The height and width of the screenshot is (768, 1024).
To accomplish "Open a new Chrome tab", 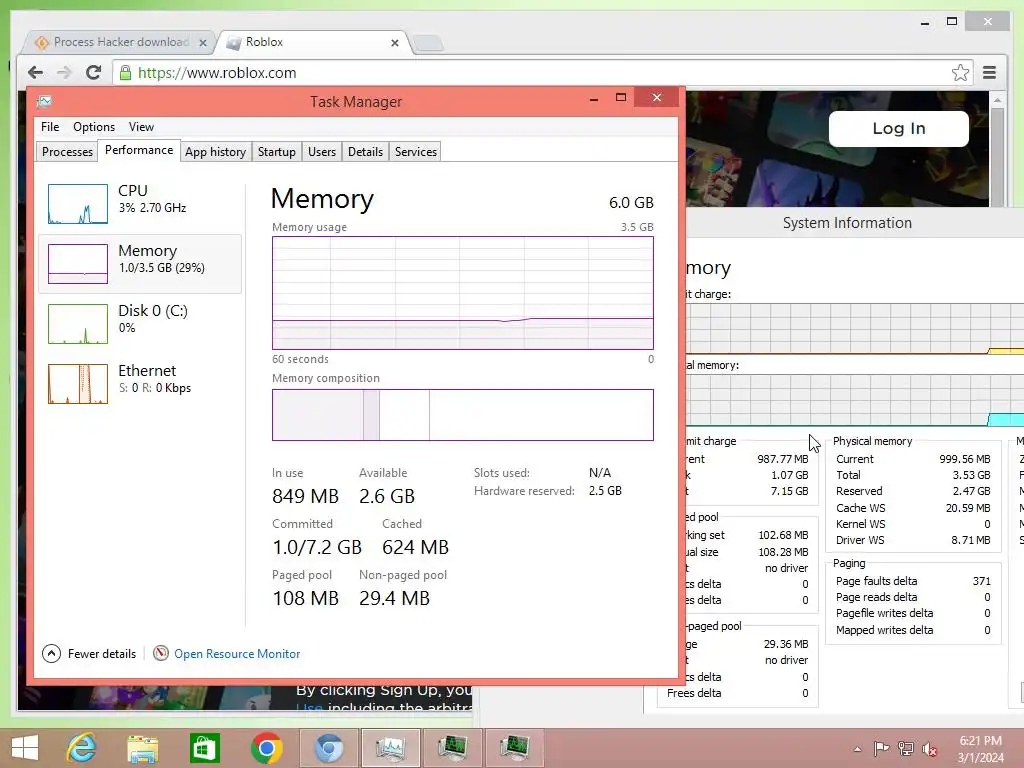I will [428, 43].
